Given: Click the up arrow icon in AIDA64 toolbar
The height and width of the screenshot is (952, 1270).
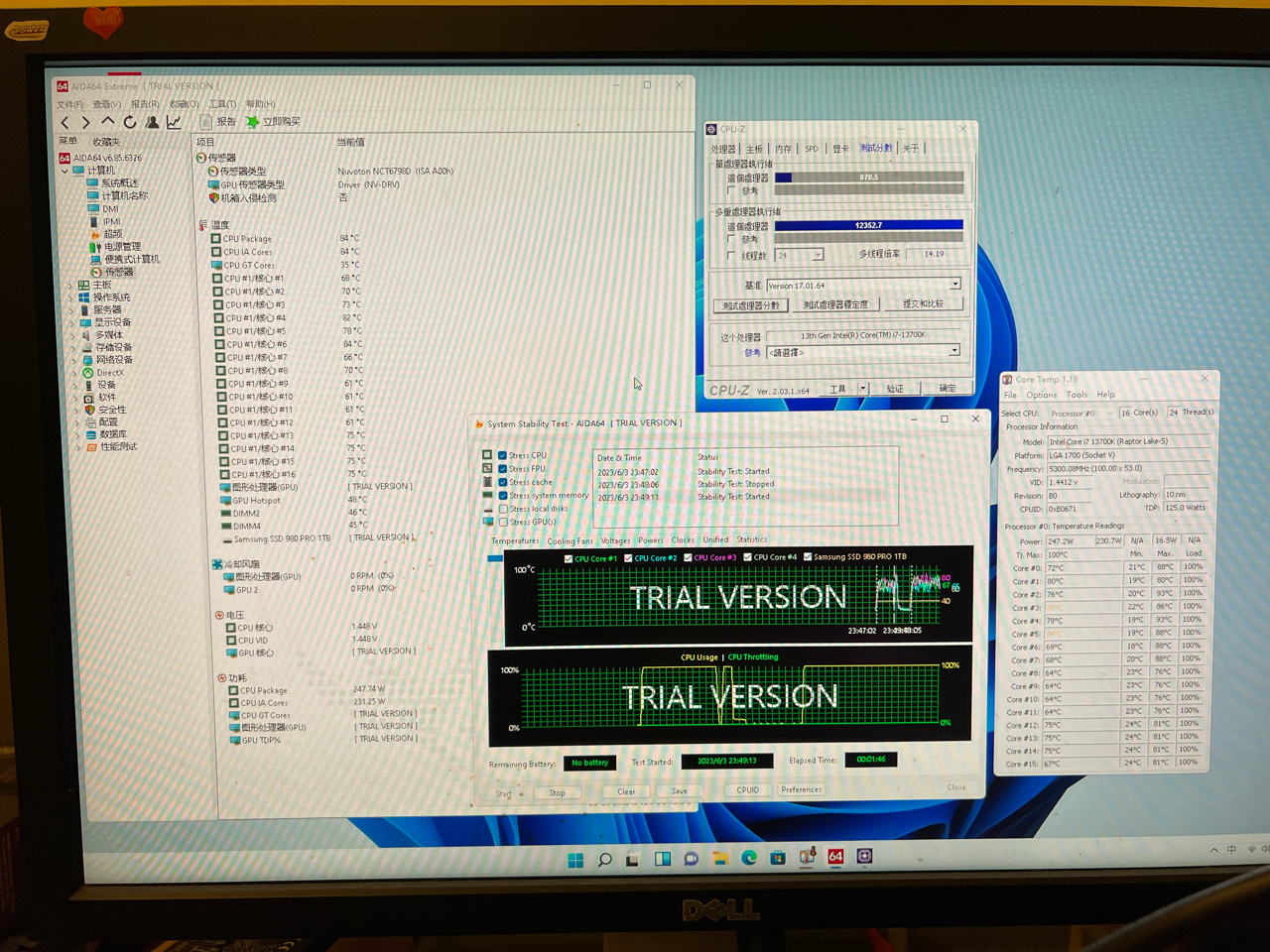Looking at the screenshot, I should (x=108, y=122).
